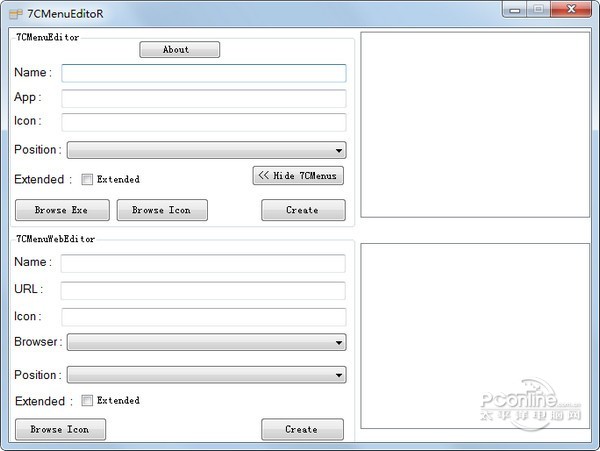
Task: Minimize the 7CMenuEditoR window
Action: [x=515, y=9]
